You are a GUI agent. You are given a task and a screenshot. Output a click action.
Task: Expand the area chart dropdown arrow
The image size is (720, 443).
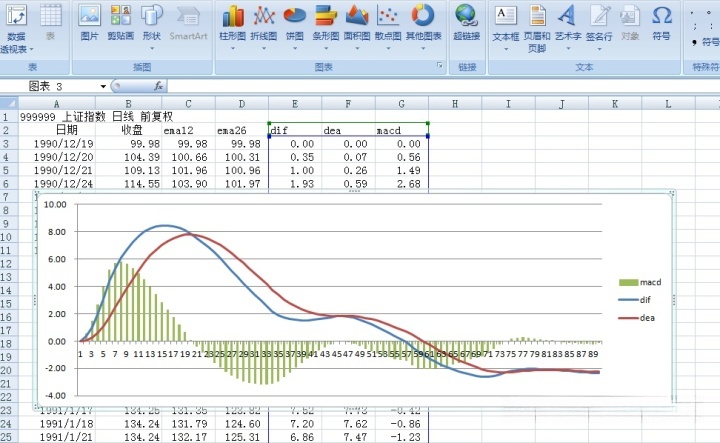click(357, 48)
